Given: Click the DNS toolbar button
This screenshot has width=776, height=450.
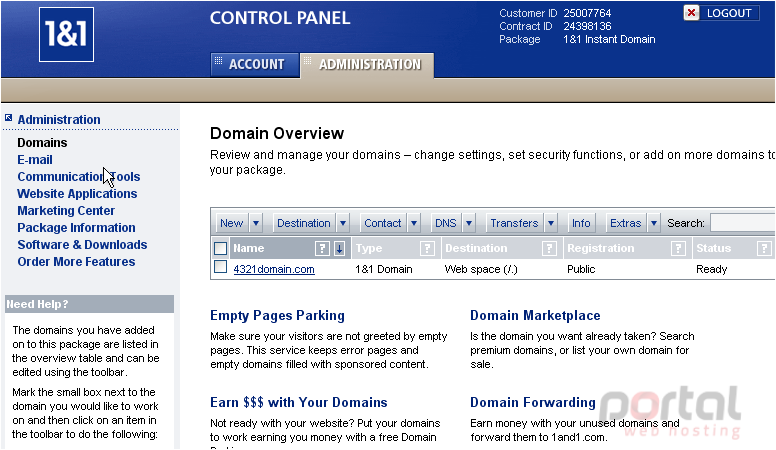Looking at the screenshot, I should [446, 223].
